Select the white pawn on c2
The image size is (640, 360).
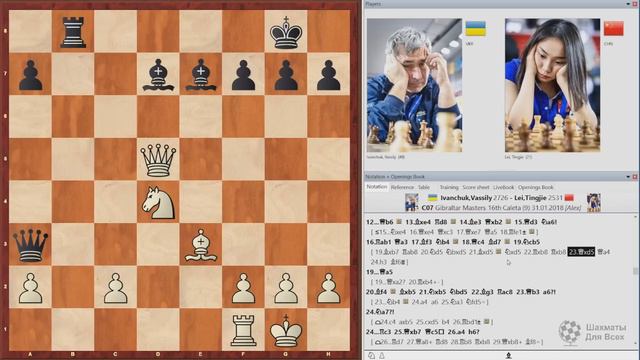click(x=116, y=288)
